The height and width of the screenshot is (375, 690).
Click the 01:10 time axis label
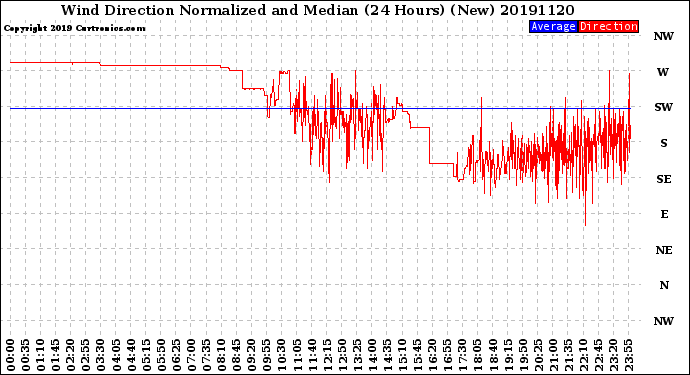(40, 355)
